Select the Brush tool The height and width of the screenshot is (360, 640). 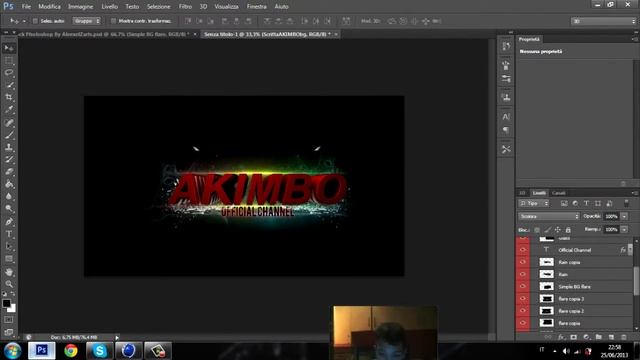pyautogui.click(x=9, y=135)
